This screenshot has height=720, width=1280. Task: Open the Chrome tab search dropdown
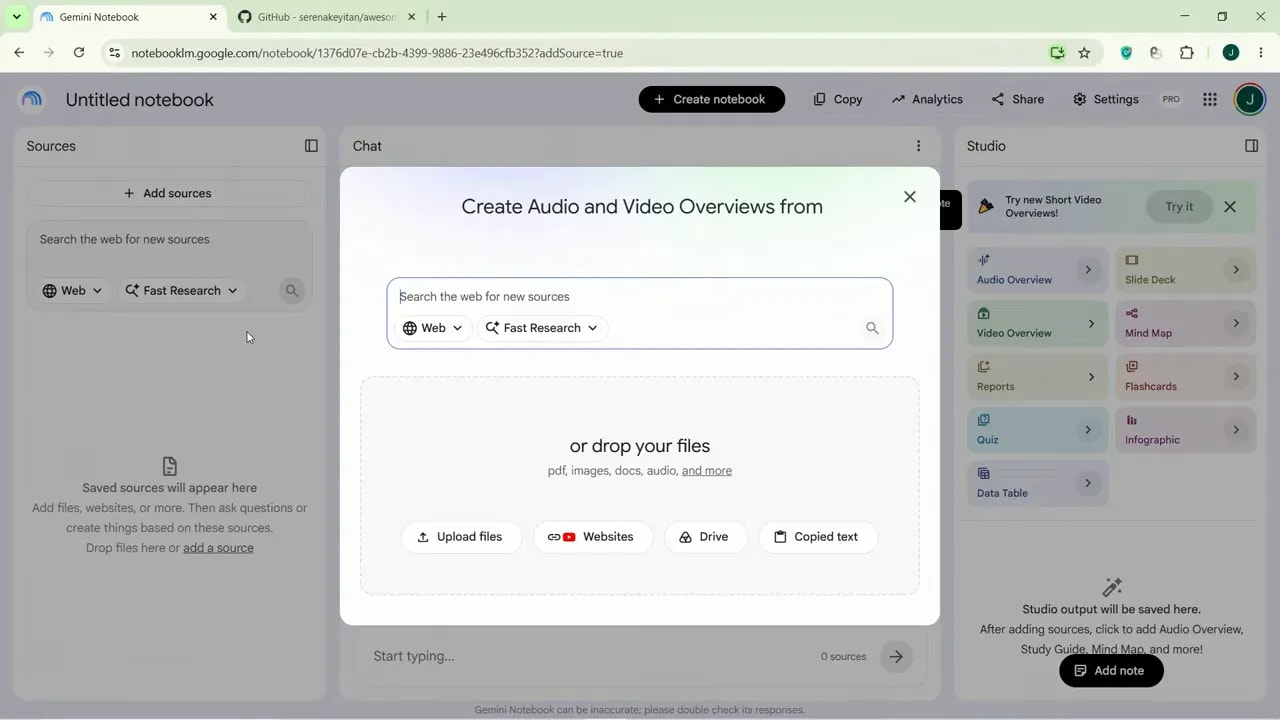(x=16, y=17)
